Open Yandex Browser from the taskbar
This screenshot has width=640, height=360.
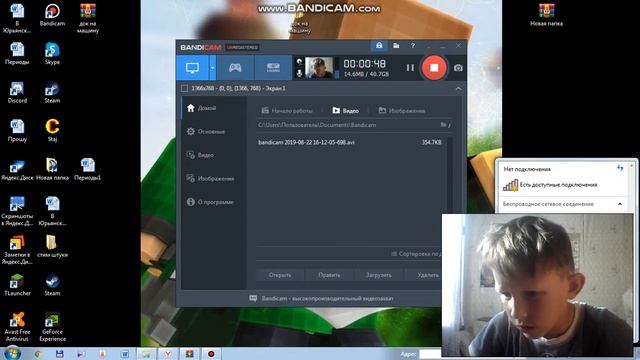click(x=167, y=354)
